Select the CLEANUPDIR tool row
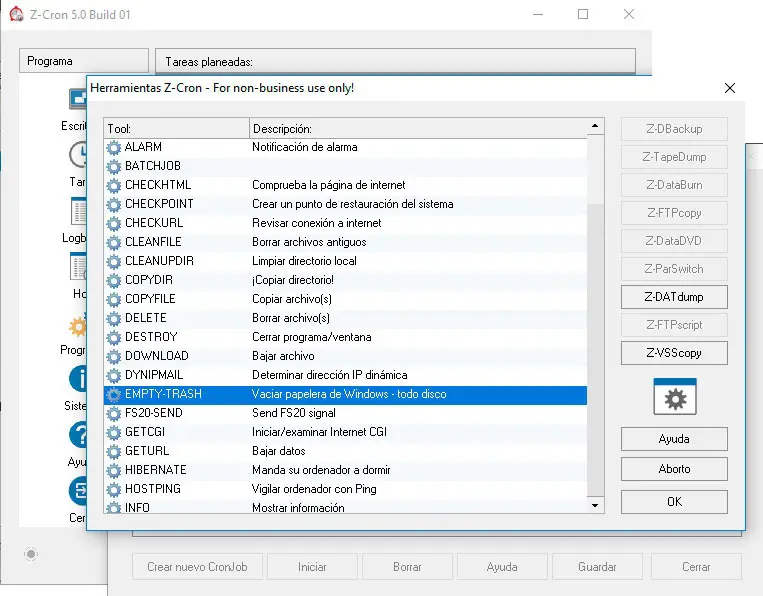The image size is (763, 596). (x=345, y=261)
